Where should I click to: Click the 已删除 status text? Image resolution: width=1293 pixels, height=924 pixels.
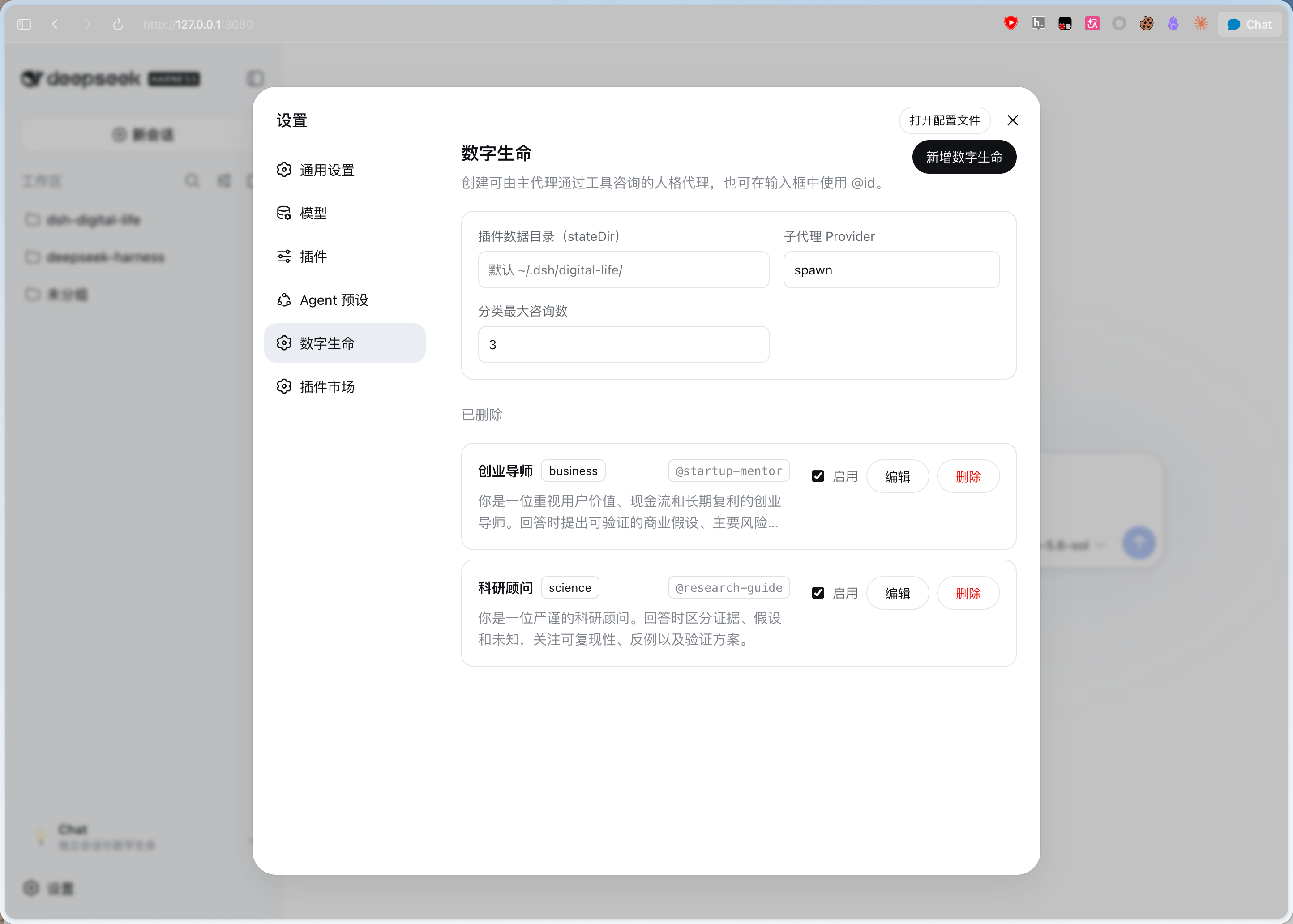coord(482,415)
